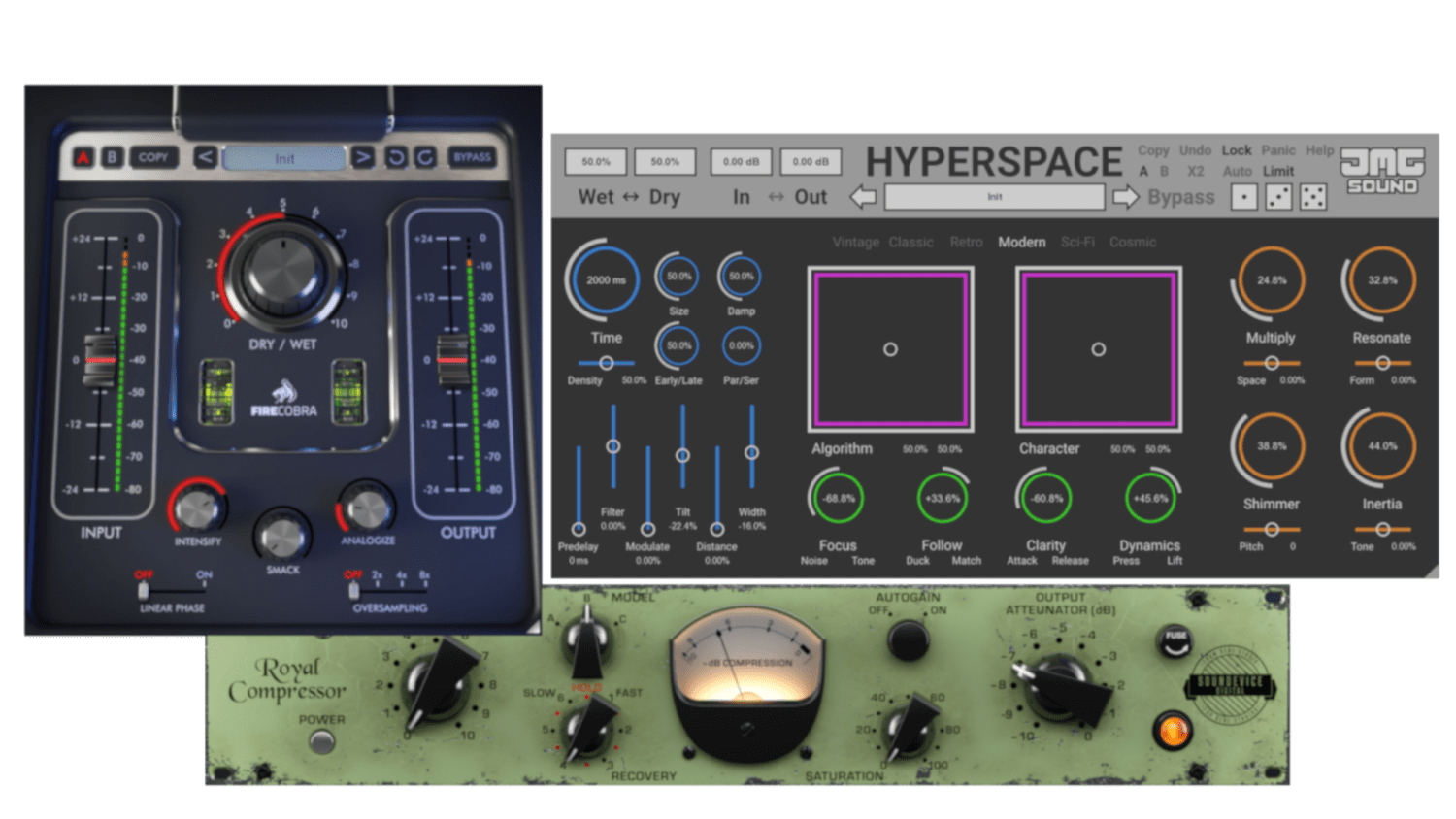Screen dimensions: 1456x819
Task: Toggle FireCobra BYPASS button
Action: [473, 157]
